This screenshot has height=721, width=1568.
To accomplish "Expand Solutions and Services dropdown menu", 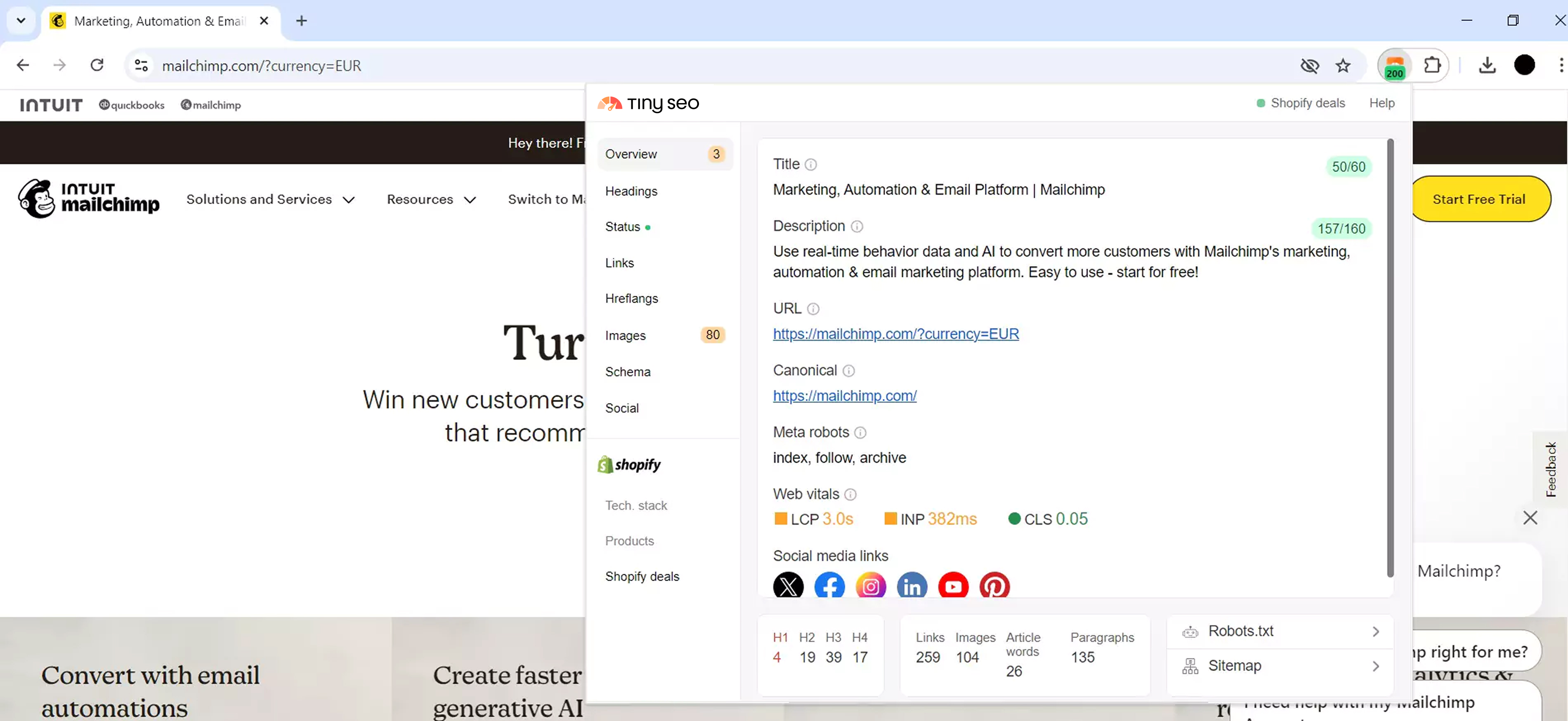I will pos(270,200).
